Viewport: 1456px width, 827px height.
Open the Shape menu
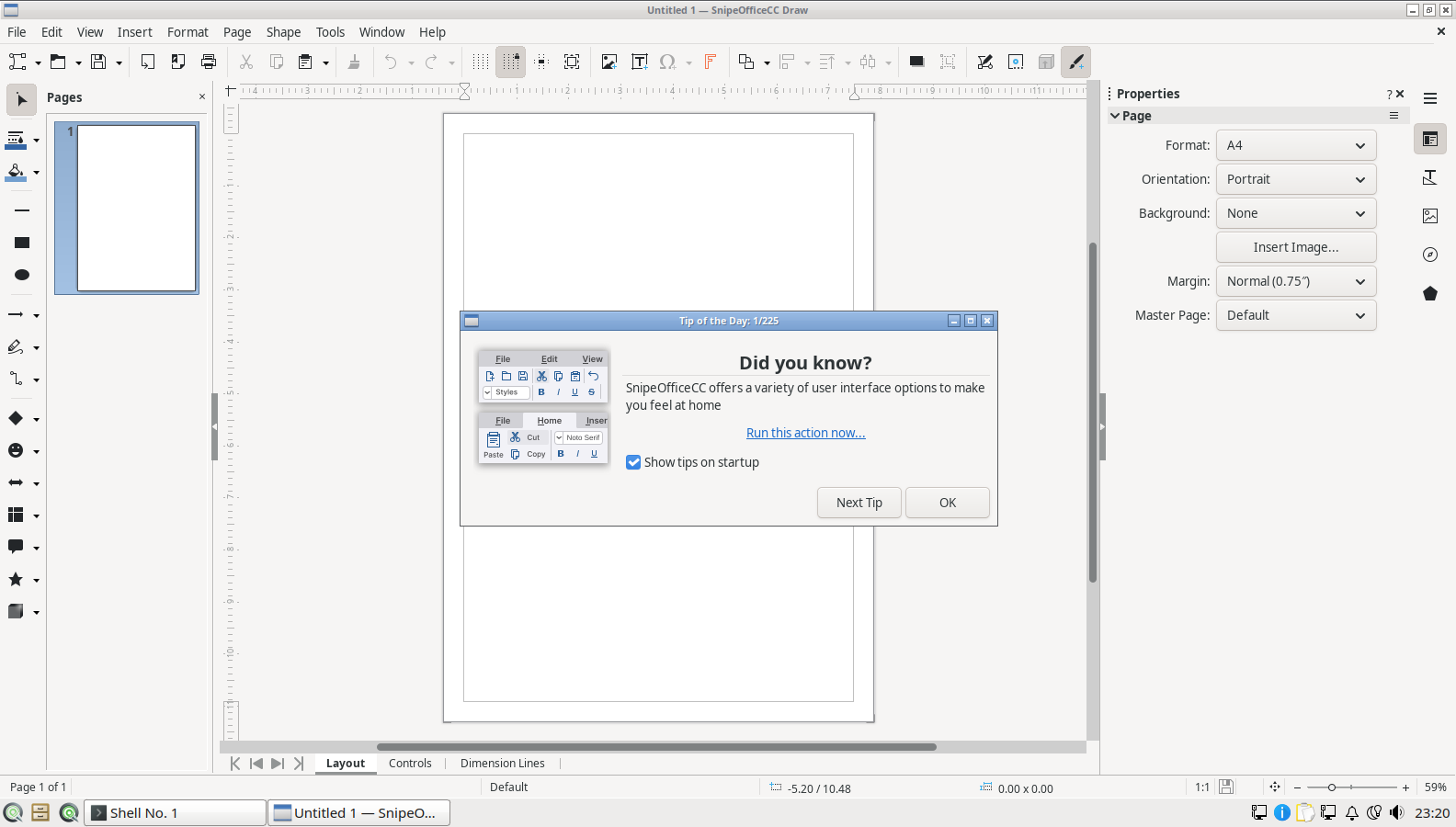tap(283, 32)
